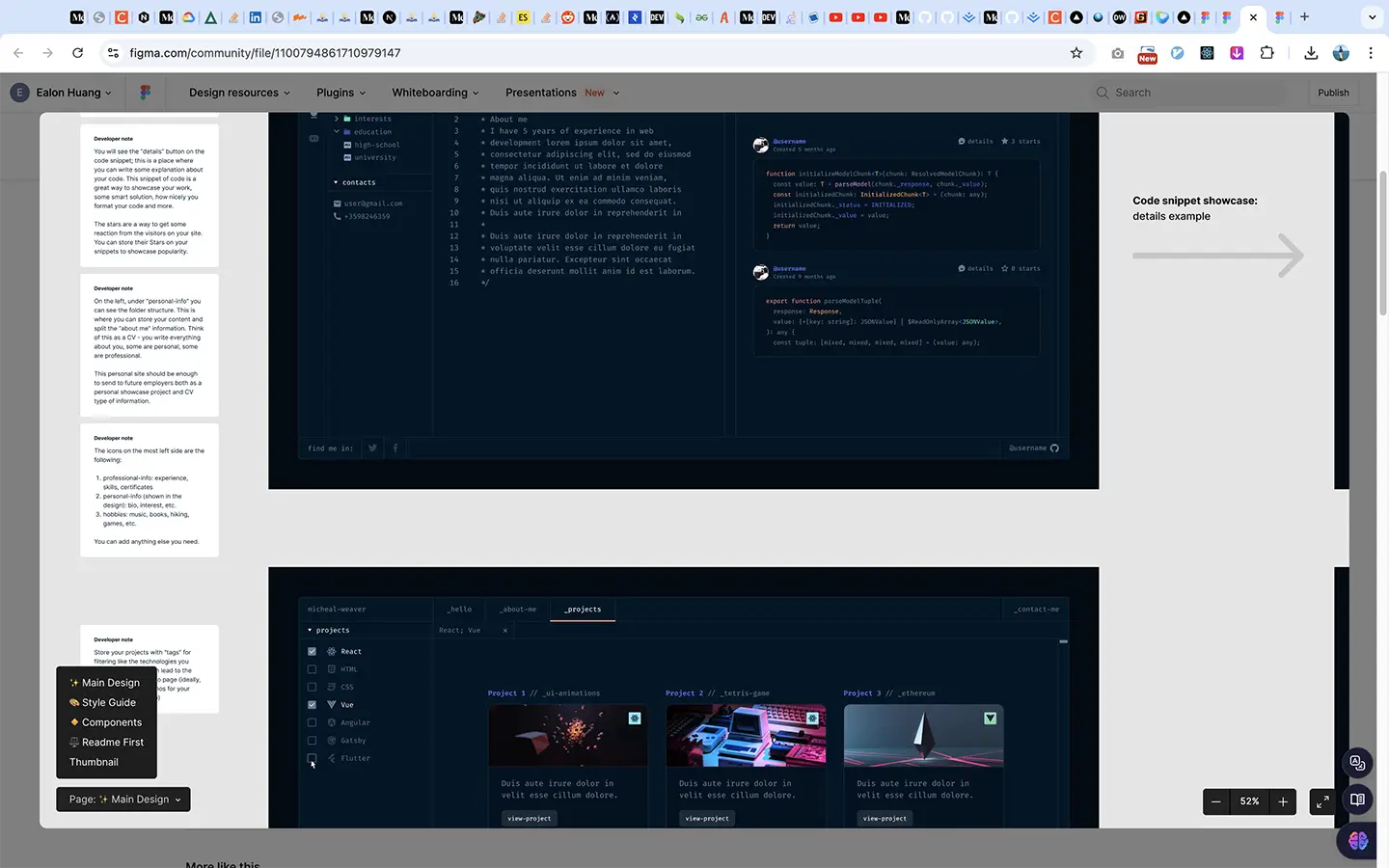1389x868 pixels.
Task: Zoom out with the minus button
Action: pos(1216,801)
